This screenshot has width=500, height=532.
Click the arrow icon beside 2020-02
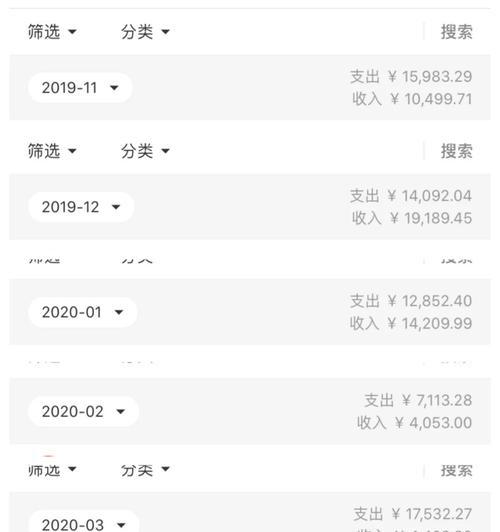(x=120, y=412)
